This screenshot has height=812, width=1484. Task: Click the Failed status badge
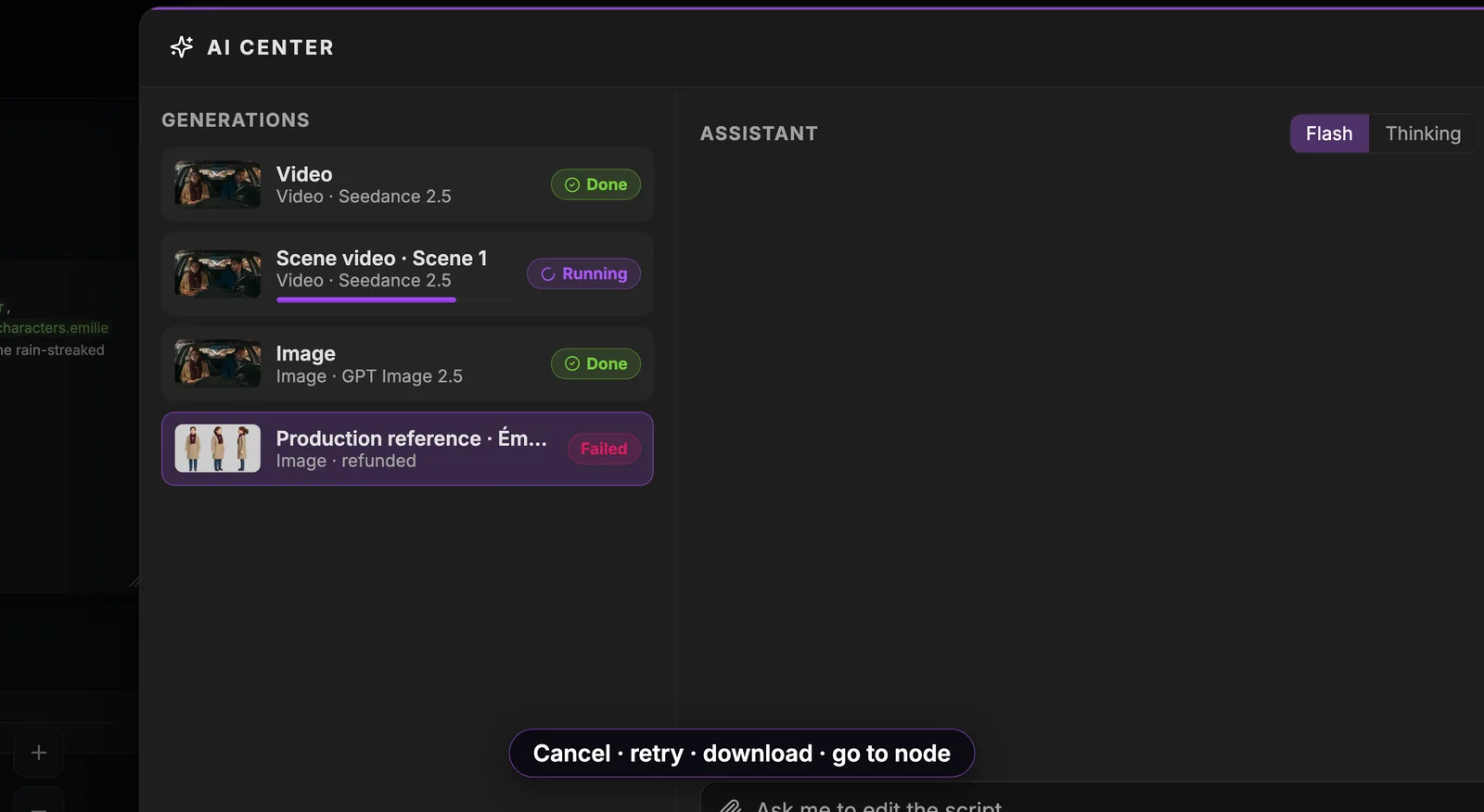pos(604,449)
